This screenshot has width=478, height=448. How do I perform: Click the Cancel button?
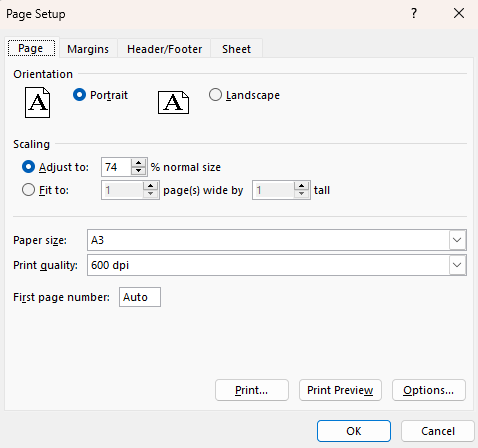(438, 431)
